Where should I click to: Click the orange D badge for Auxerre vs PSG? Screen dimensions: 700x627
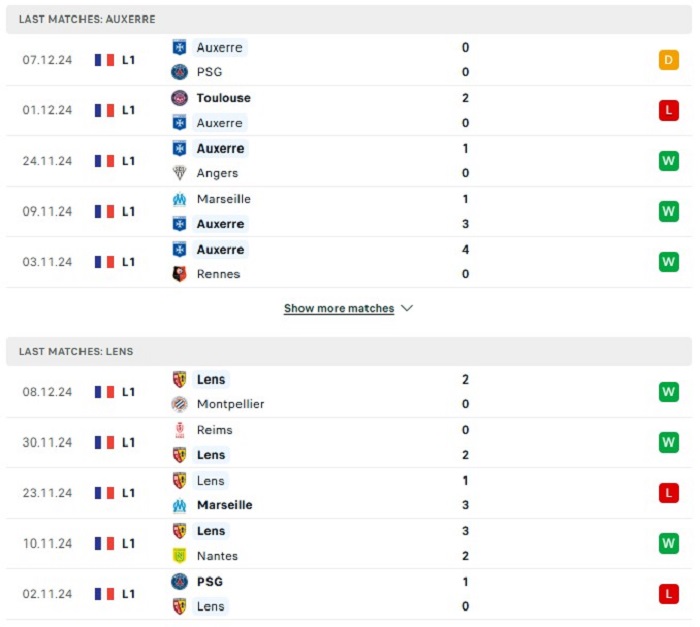[x=668, y=60]
